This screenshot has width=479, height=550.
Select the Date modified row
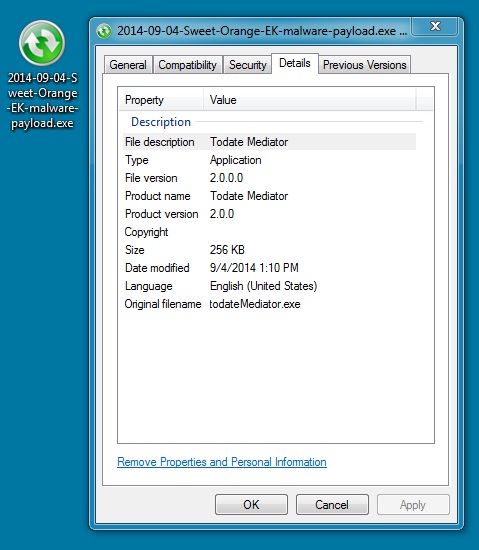click(x=269, y=268)
